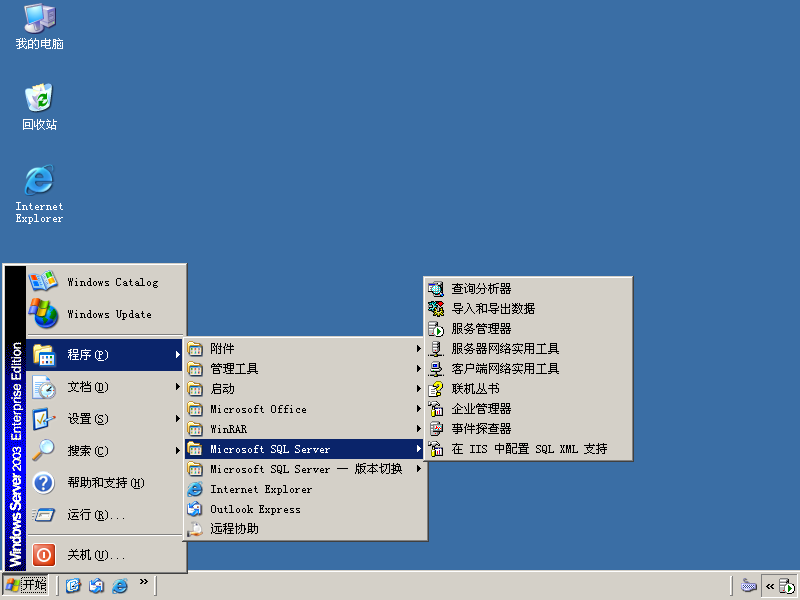Open 帮助和支持(H) from Start menu
The height and width of the screenshot is (600, 800).
pos(106,483)
